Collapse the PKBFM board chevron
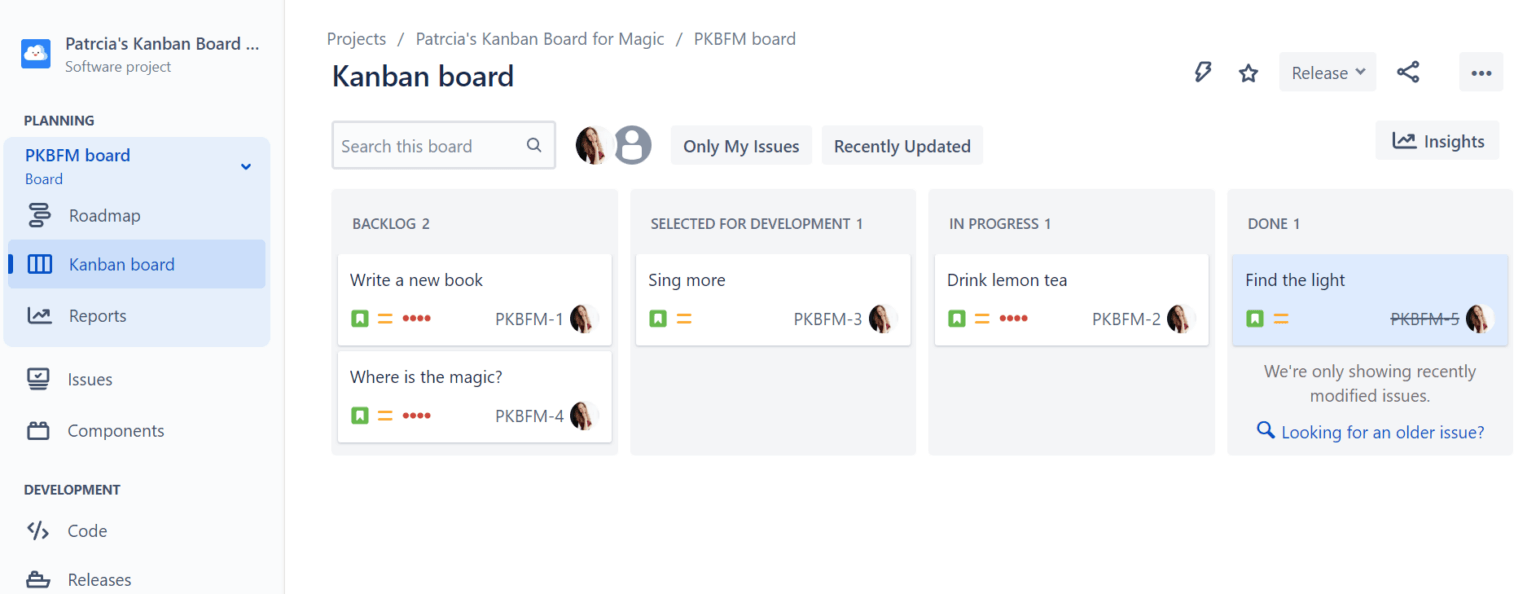The image size is (1536, 594). [x=246, y=166]
